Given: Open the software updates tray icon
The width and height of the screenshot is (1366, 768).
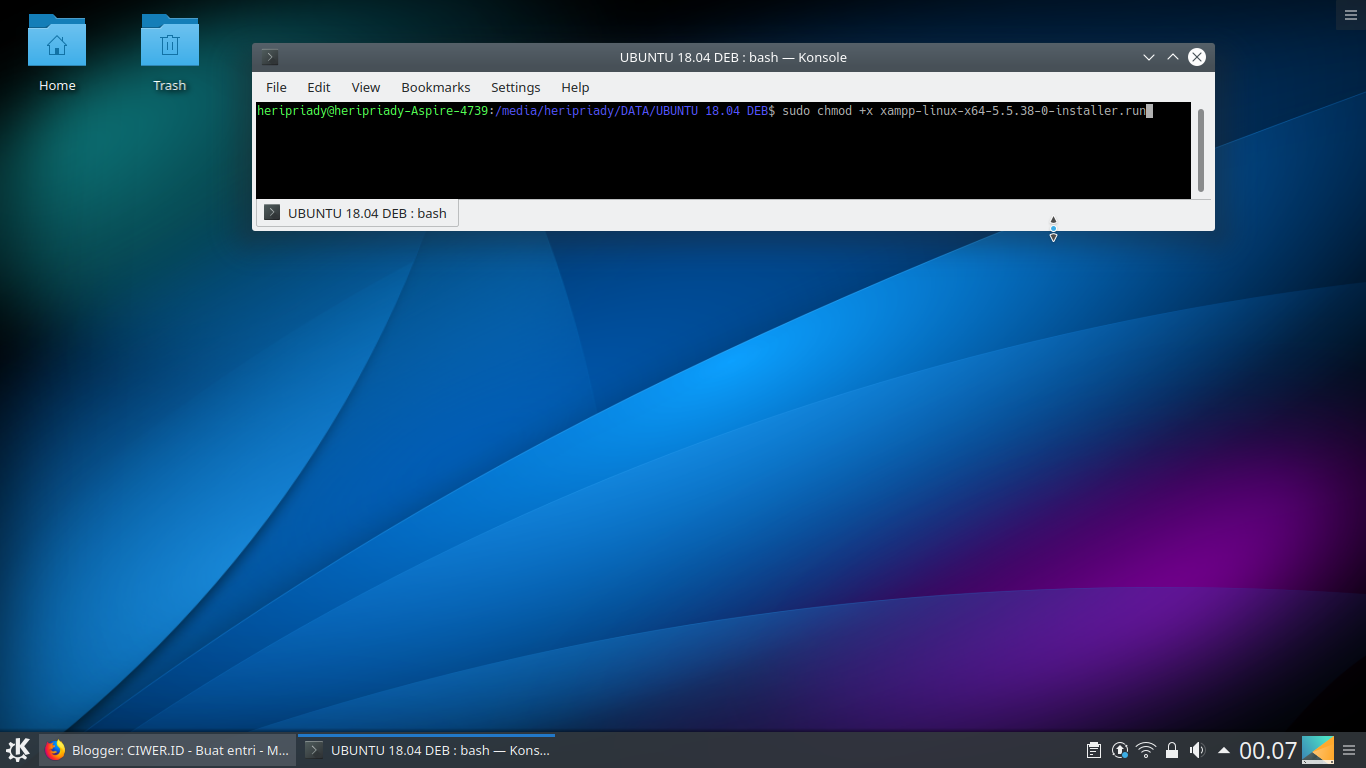Looking at the screenshot, I should point(1120,750).
